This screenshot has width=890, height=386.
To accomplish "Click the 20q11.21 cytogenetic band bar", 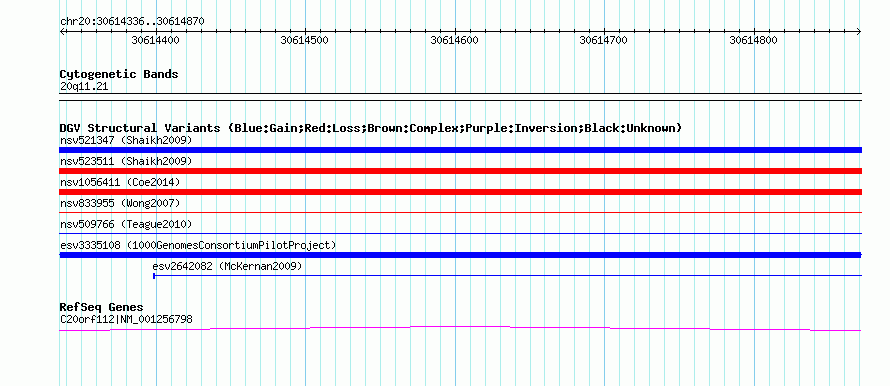I will click(x=460, y=97).
